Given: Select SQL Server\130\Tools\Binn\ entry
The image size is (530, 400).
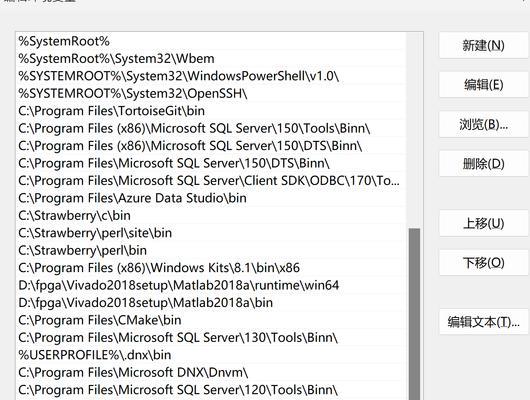Looking at the screenshot, I should point(211,337).
